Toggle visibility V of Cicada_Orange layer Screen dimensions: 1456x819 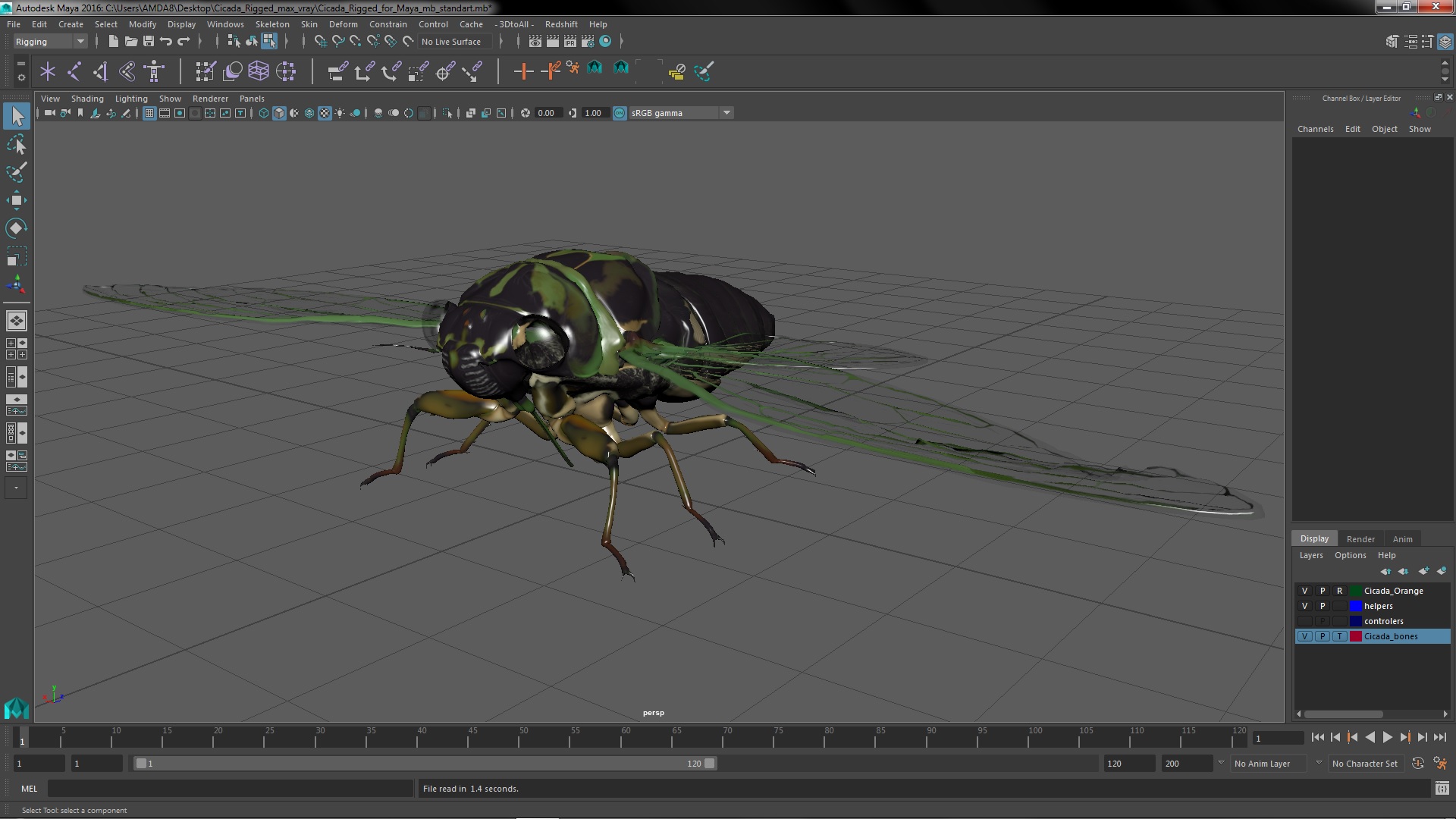(x=1304, y=591)
